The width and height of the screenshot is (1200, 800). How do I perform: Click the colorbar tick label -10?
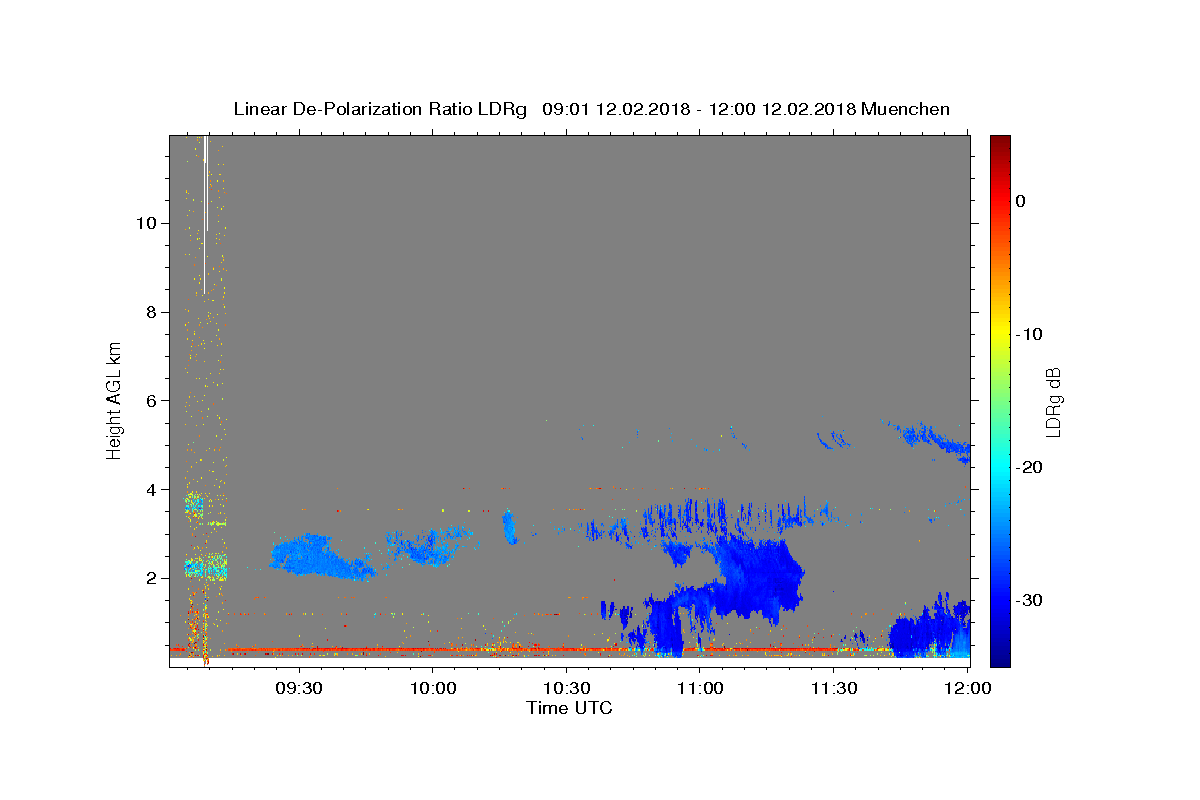tap(1029, 334)
